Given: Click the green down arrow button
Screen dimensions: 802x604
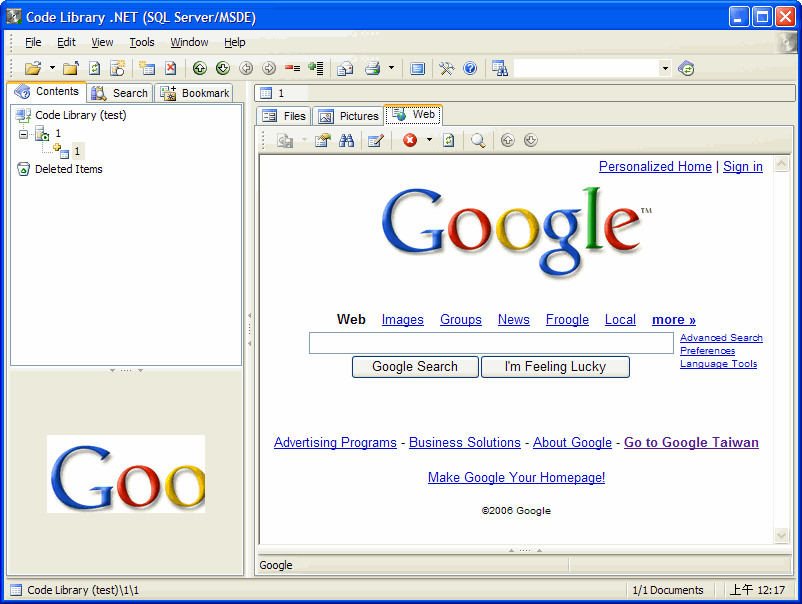Looking at the screenshot, I should click(x=223, y=68).
